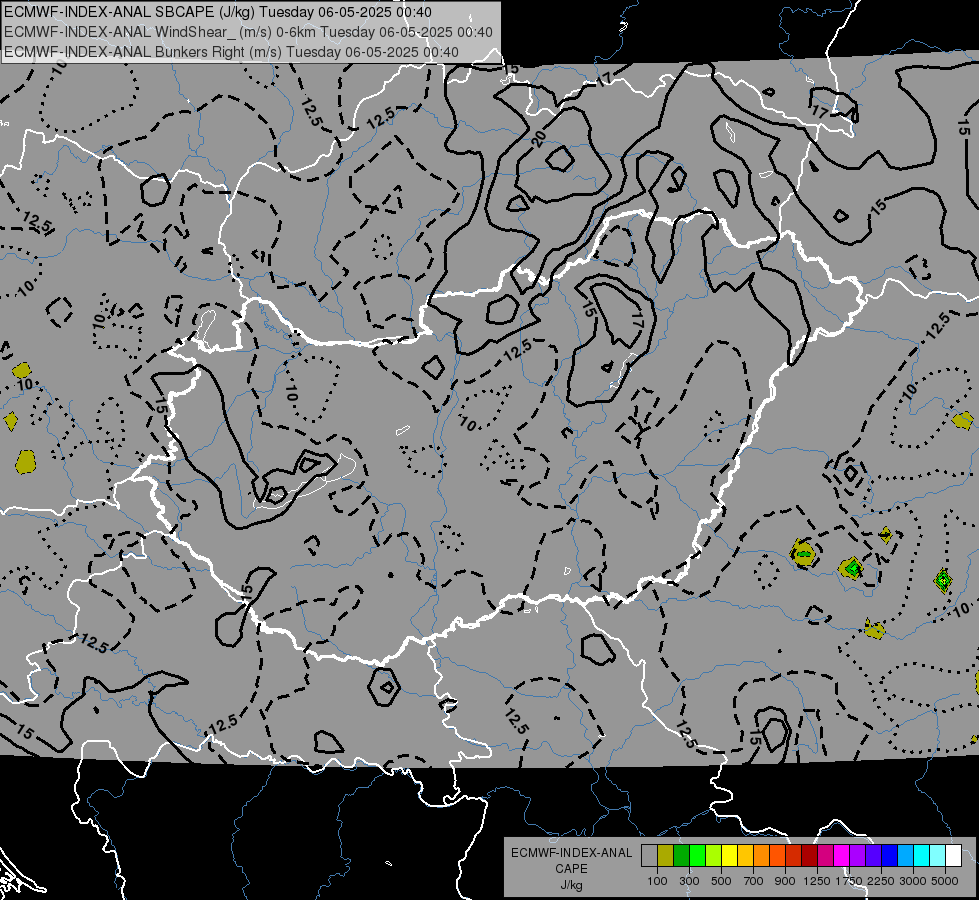The width and height of the screenshot is (979, 900).
Task: Pick the dark green CAPE legend swatch
Action: tap(681, 855)
